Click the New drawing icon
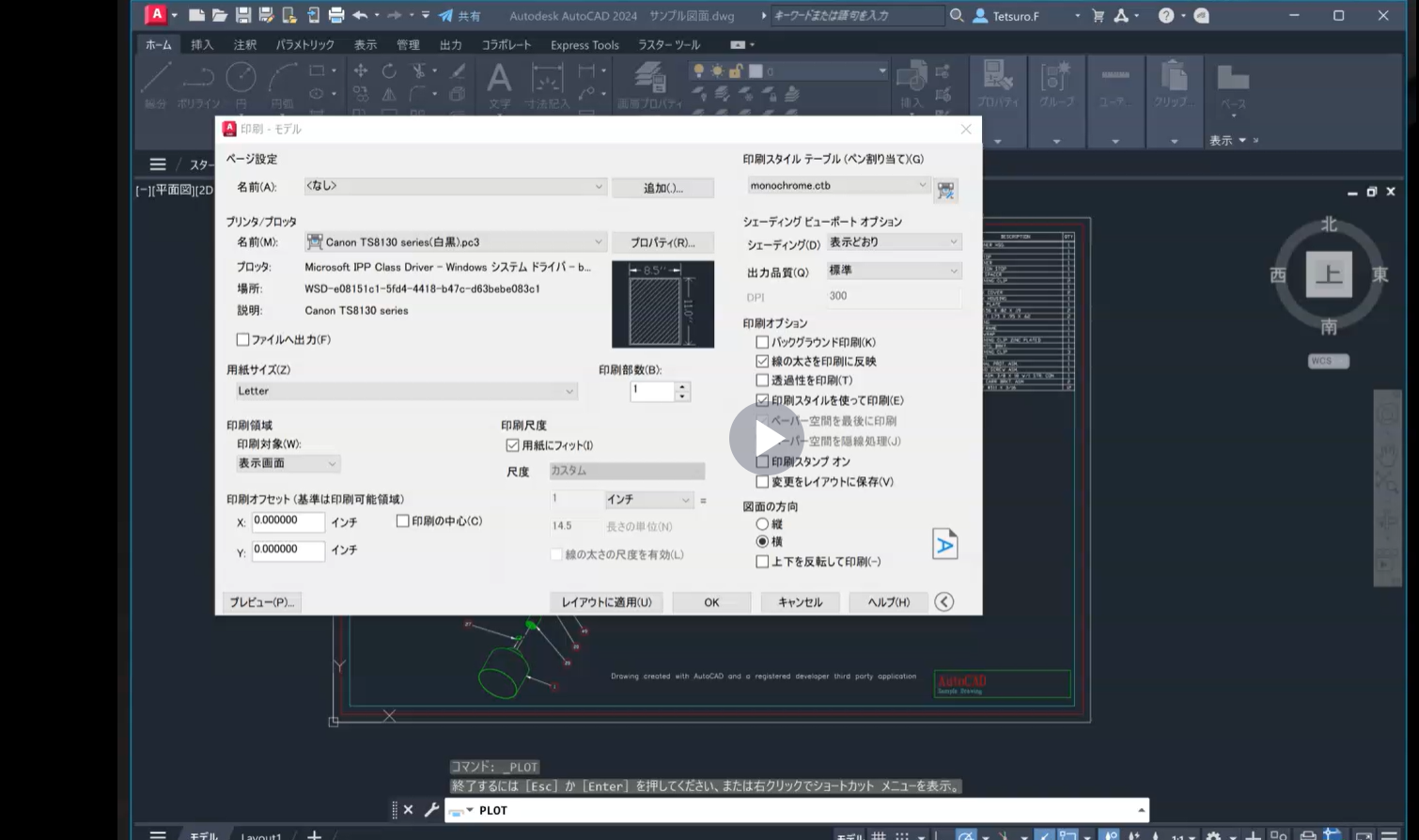 196,15
